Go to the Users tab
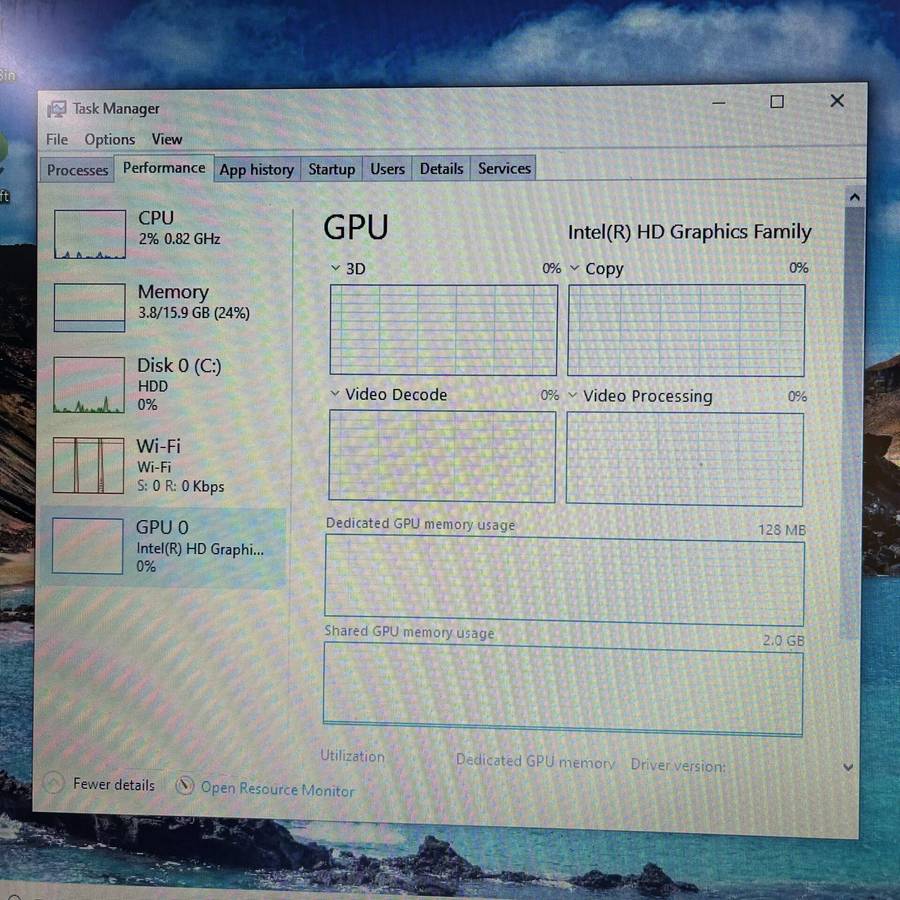 pos(387,169)
